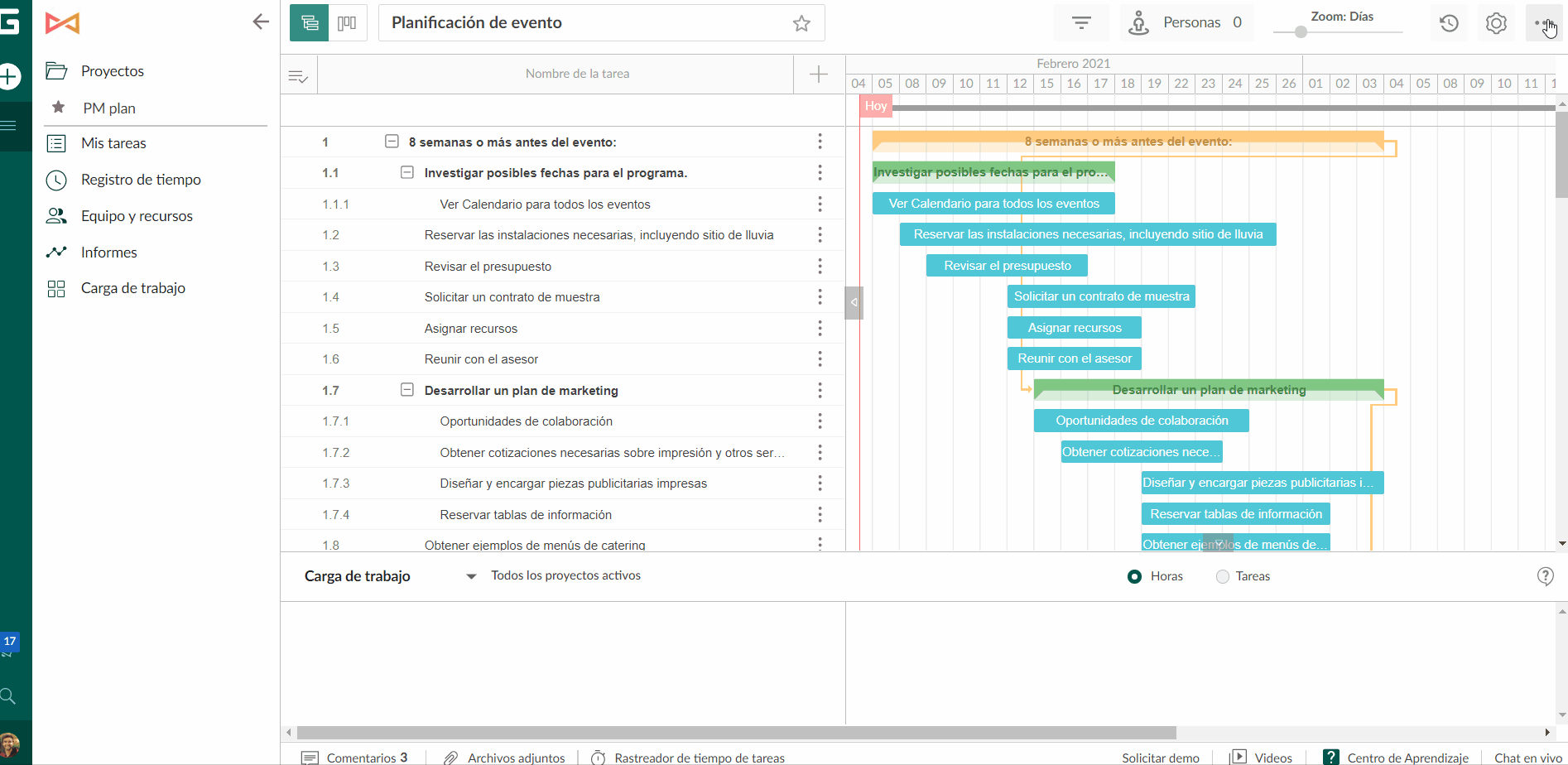Collapse Desarrollar un plan de marketing group
This screenshot has height=765, width=1568.
pyautogui.click(x=407, y=389)
